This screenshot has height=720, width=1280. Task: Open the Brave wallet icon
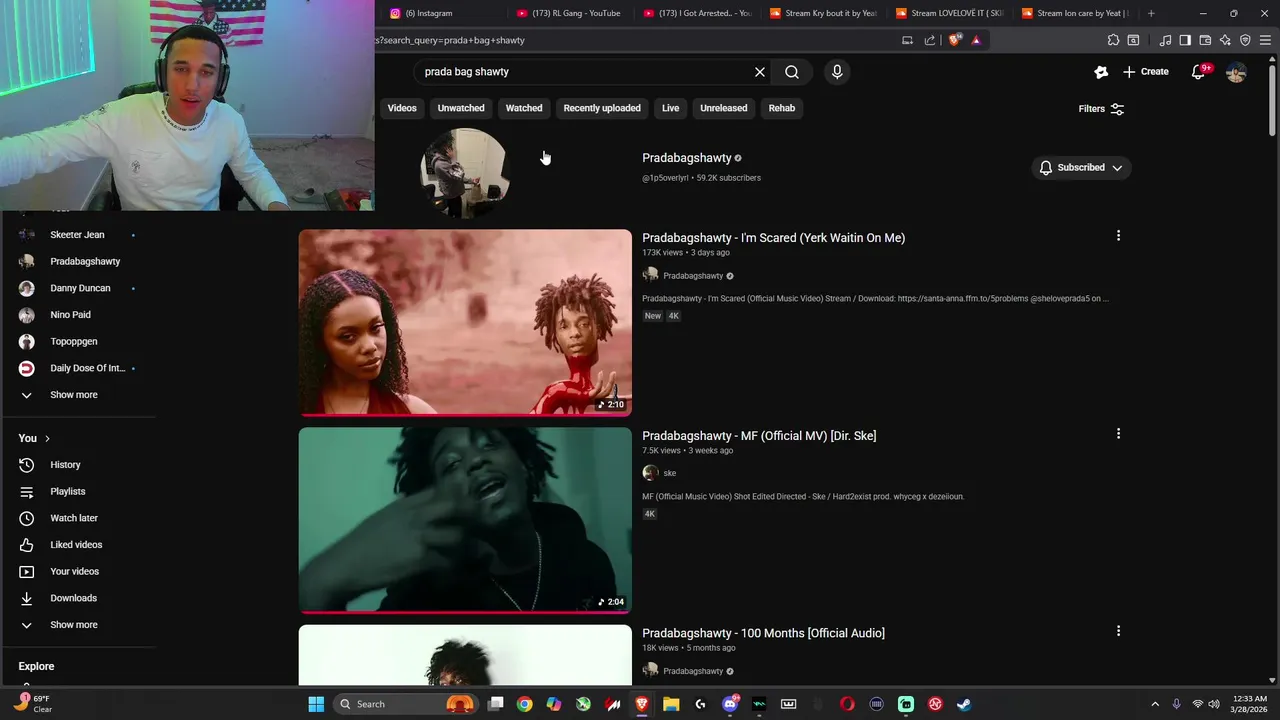point(1205,40)
